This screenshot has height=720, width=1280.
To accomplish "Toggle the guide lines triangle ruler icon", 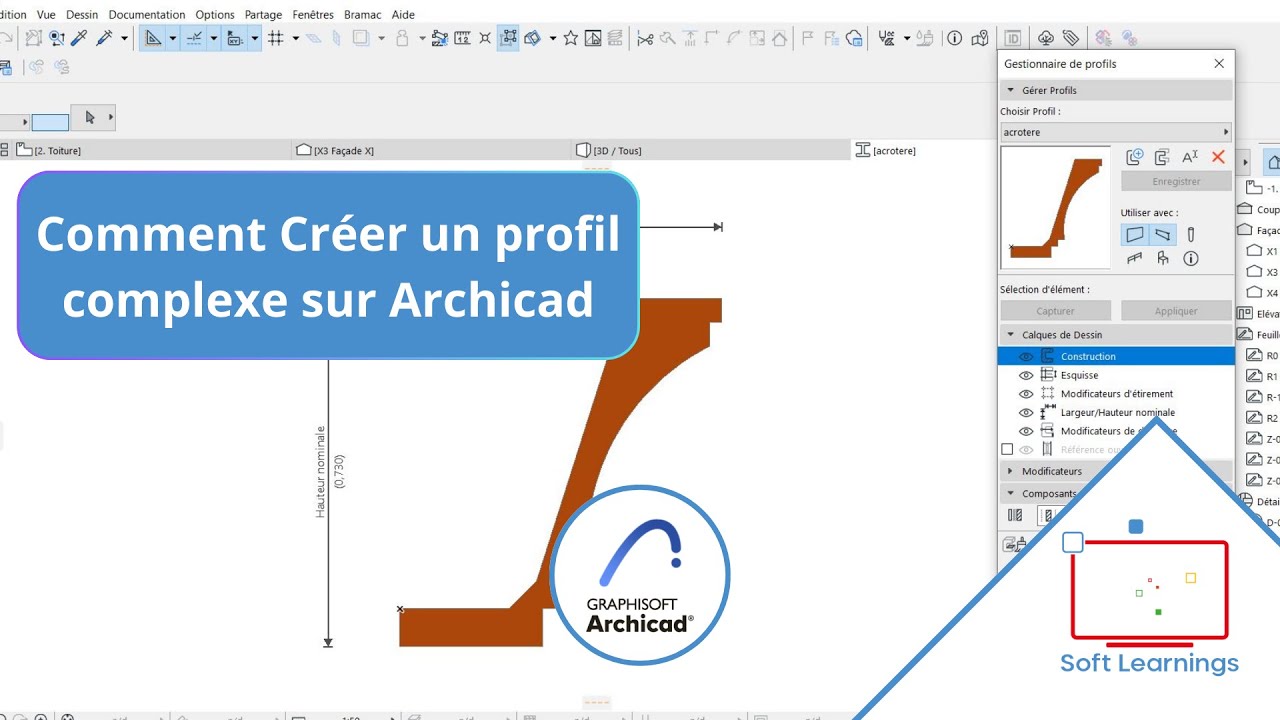I will click(x=153, y=38).
